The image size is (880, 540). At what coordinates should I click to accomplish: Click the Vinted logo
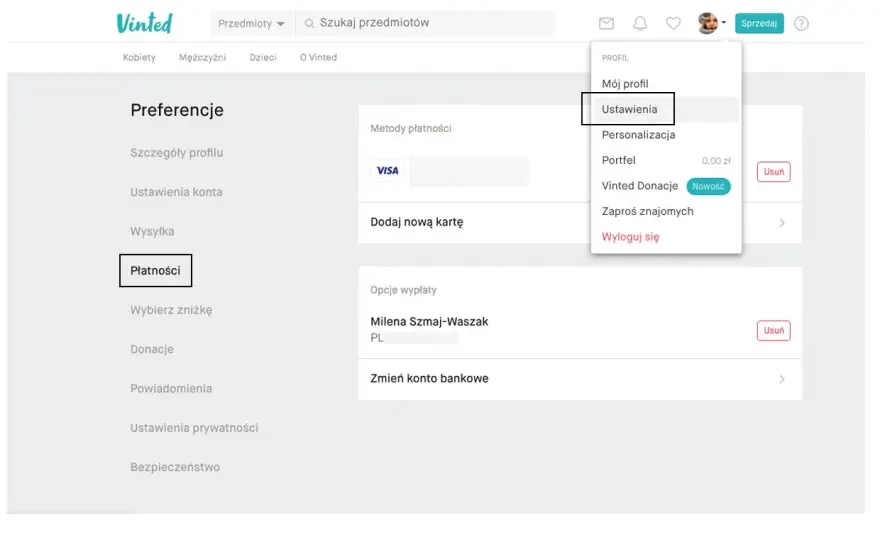pyautogui.click(x=145, y=23)
